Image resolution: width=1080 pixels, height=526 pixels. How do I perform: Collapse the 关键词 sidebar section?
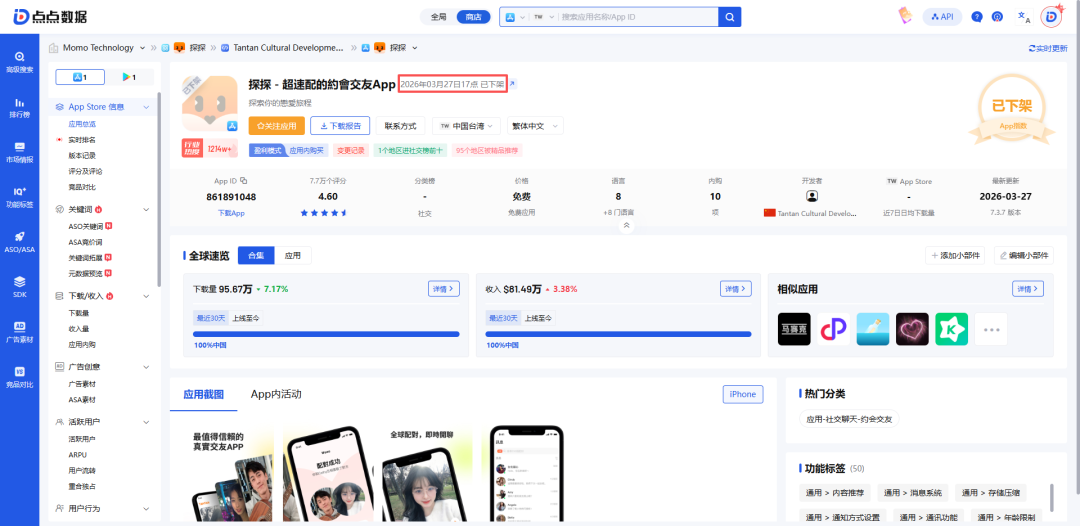[146, 209]
